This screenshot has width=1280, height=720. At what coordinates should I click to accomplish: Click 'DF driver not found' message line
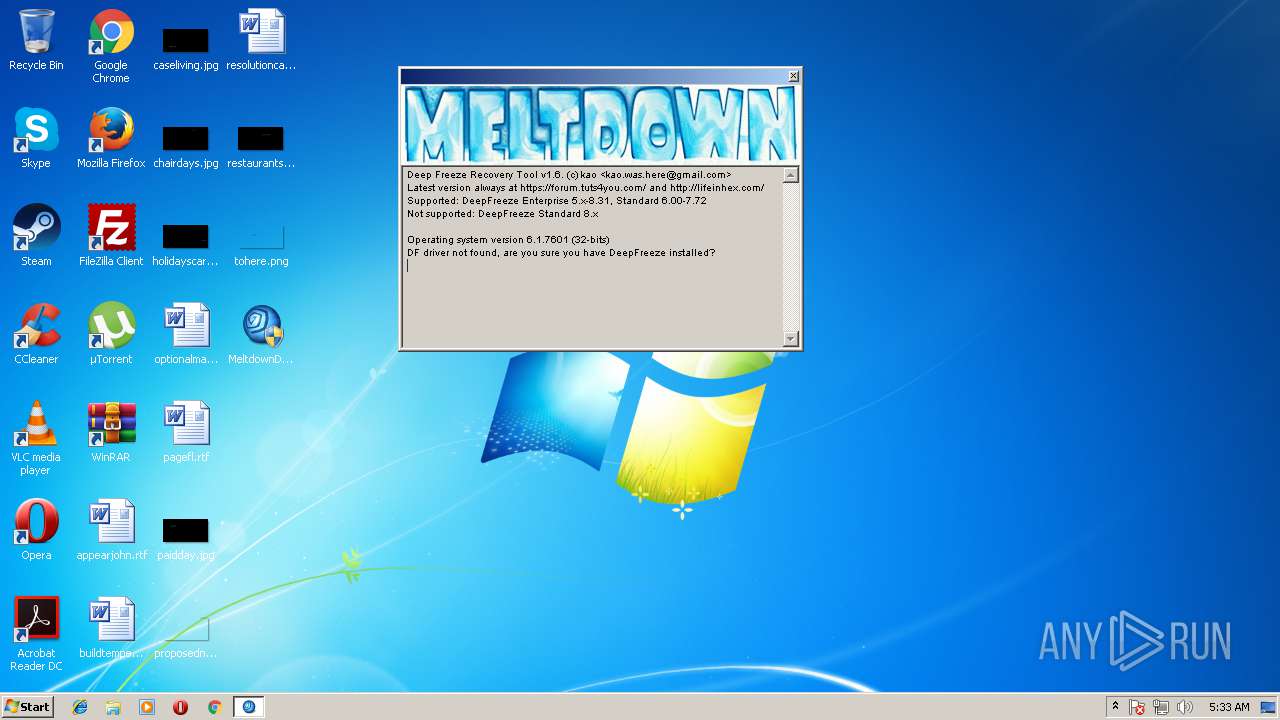coord(561,253)
